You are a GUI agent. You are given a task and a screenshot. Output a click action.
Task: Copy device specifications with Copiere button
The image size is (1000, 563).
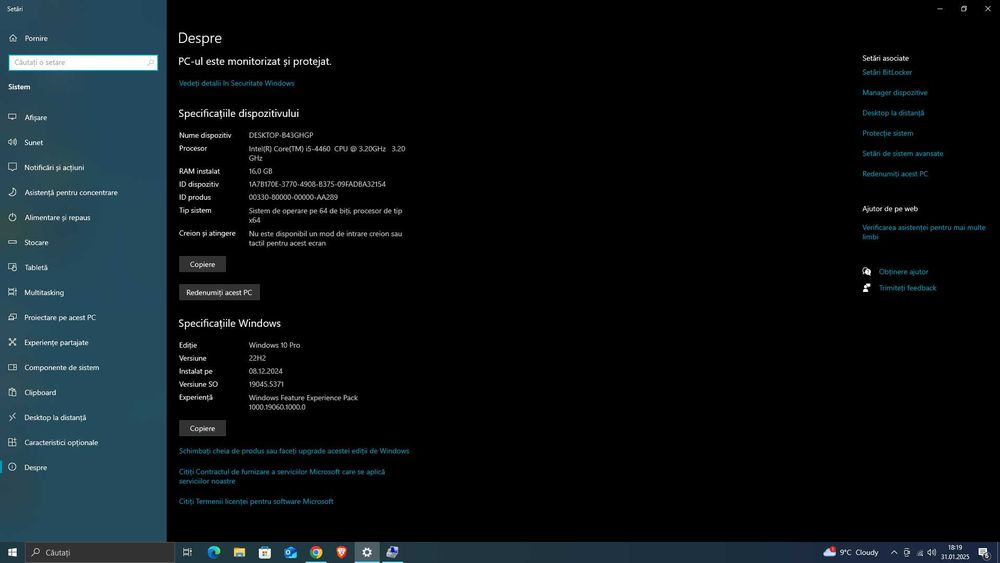pos(202,264)
